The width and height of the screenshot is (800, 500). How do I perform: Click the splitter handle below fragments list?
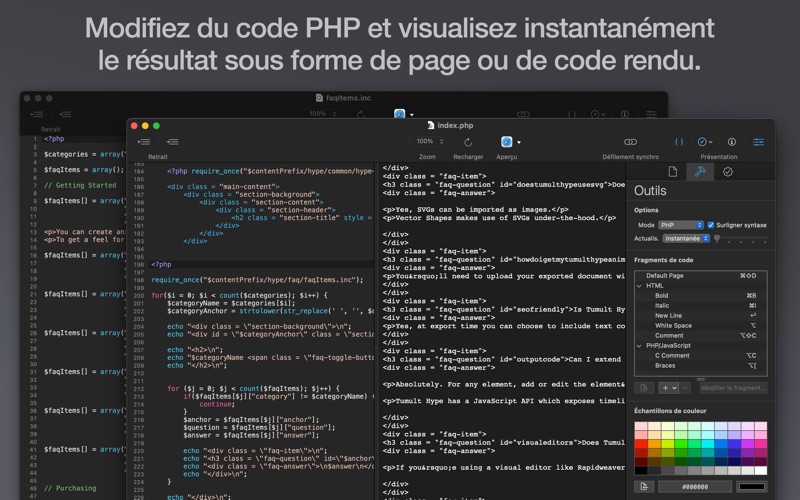pyautogui.click(x=701, y=379)
